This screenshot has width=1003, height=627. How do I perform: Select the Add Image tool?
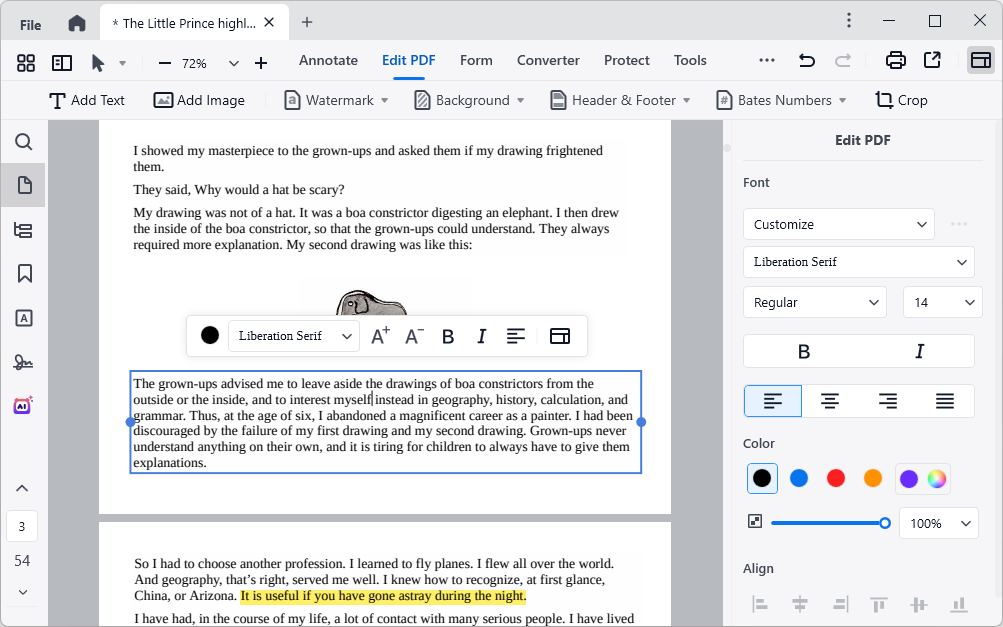coord(199,100)
